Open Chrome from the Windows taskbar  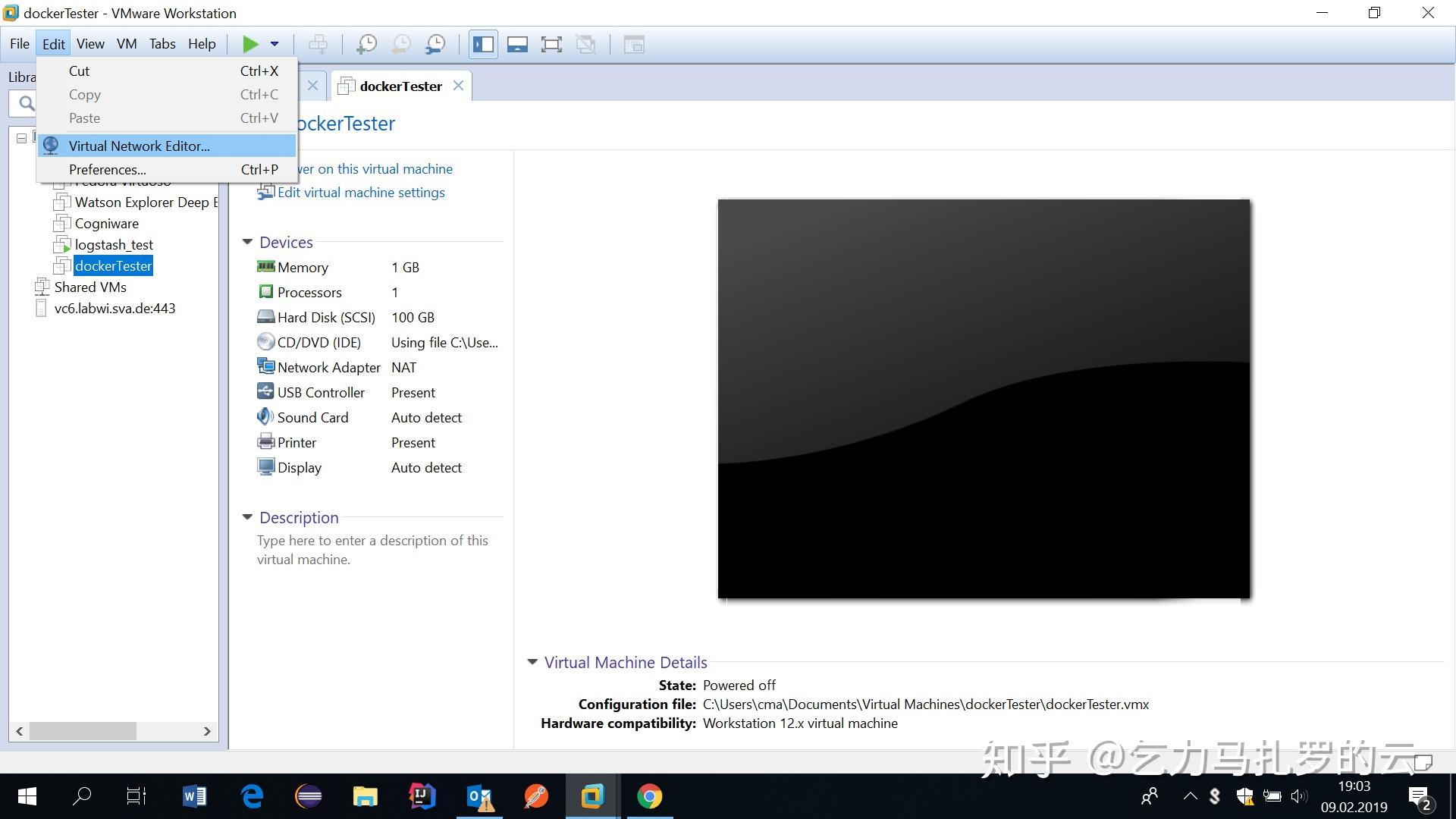(x=649, y=796)
